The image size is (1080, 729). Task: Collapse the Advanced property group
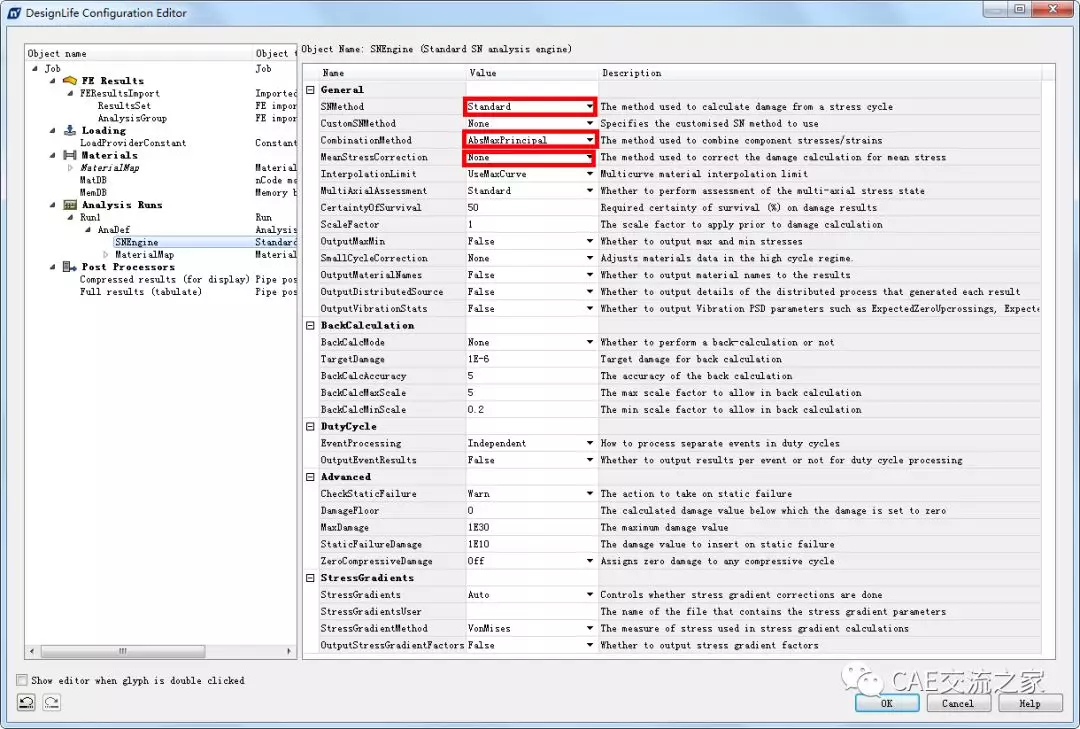tap(310, 477)
